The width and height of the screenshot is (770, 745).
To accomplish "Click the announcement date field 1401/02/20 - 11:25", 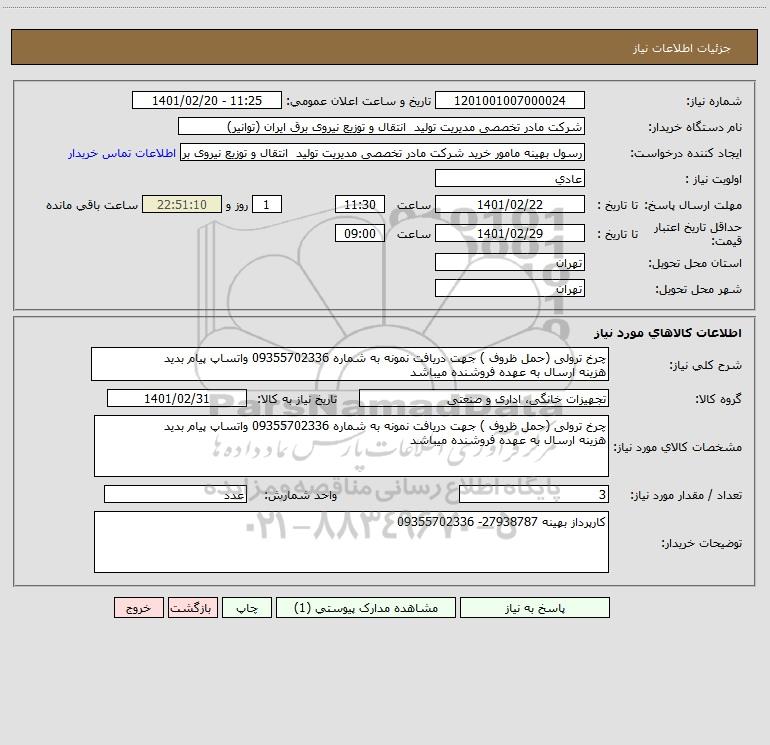I will pos(207,100).
